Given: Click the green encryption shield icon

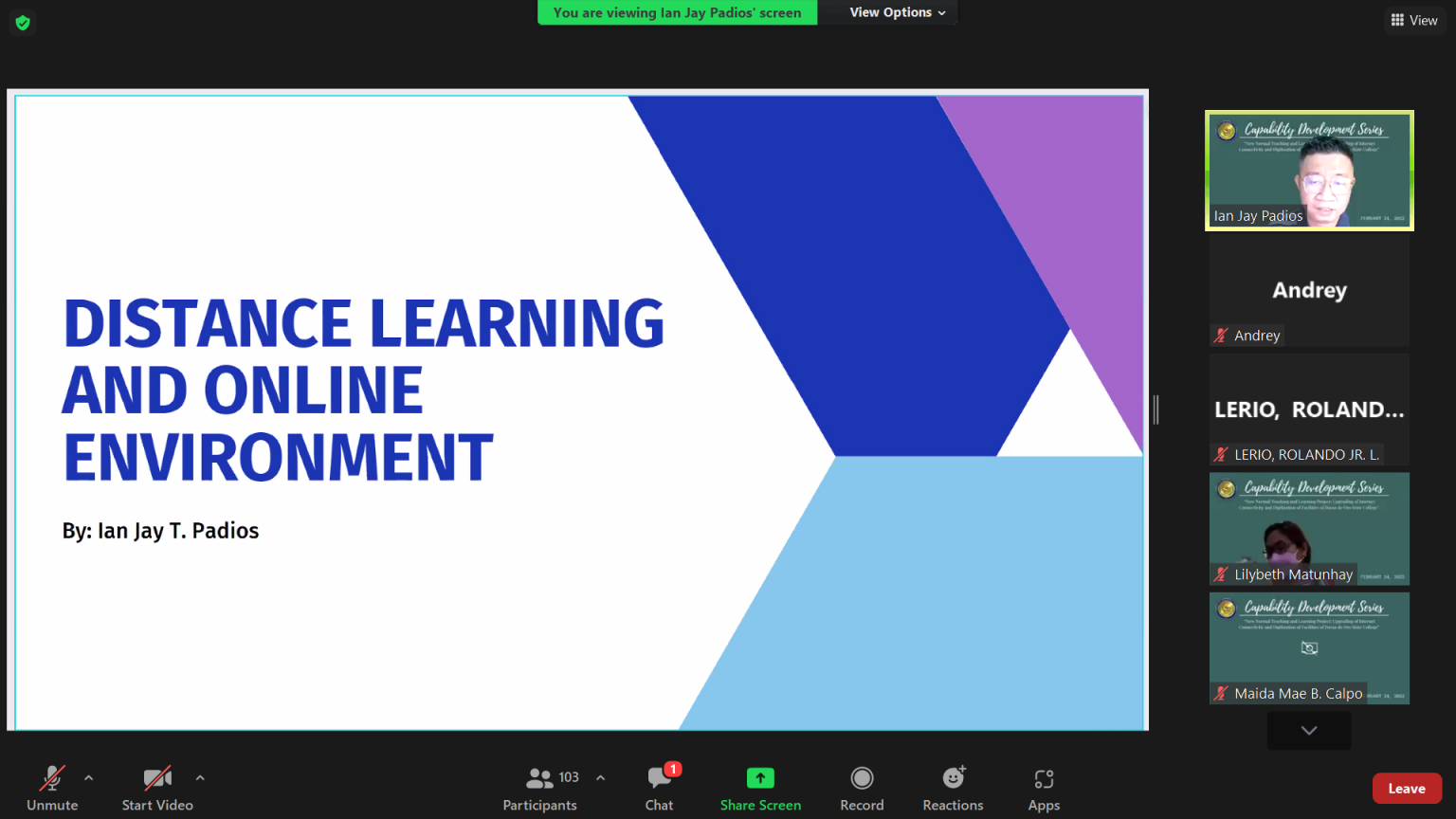Looking at the screenshot, I should click(x=23, y=23).
